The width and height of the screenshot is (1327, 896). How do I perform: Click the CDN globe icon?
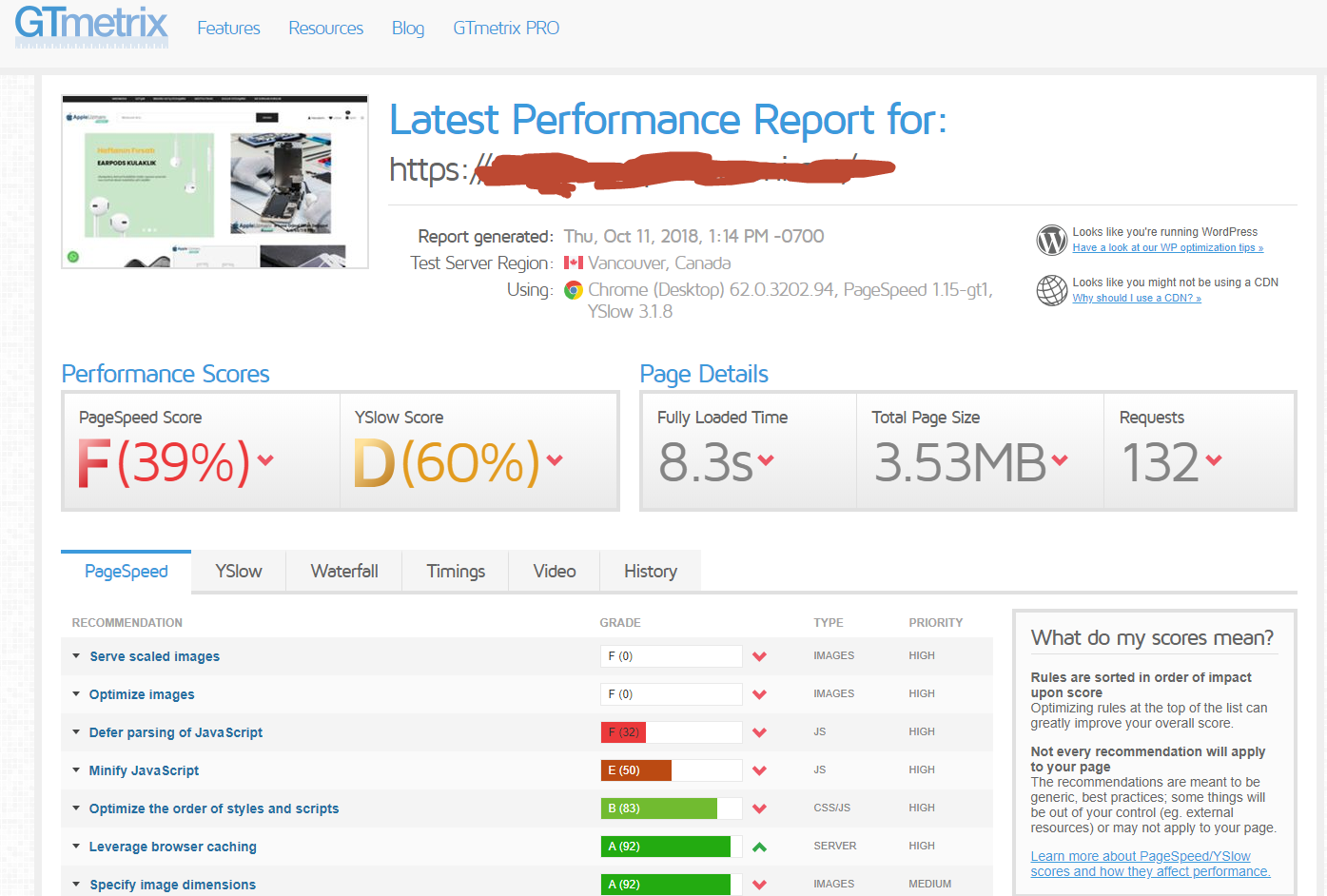(x=1052, y=290)
